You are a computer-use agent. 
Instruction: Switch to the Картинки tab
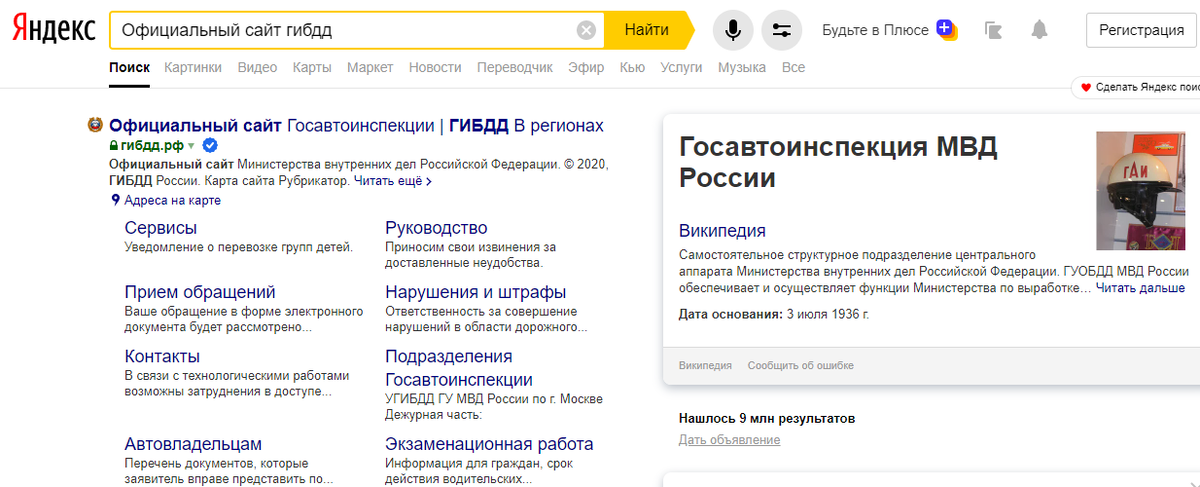click(x=193, y=67)
